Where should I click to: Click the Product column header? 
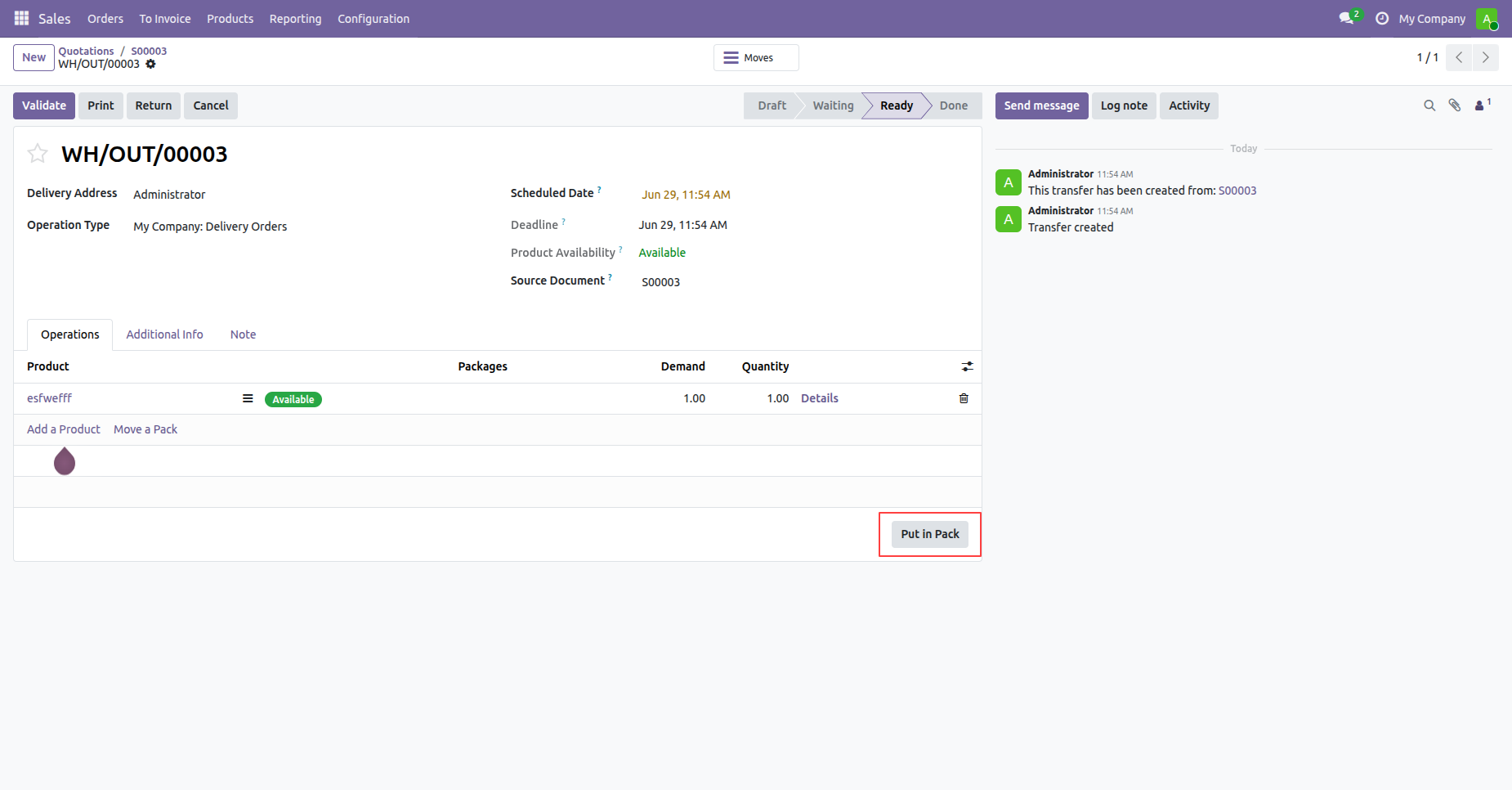coord(48,366)
